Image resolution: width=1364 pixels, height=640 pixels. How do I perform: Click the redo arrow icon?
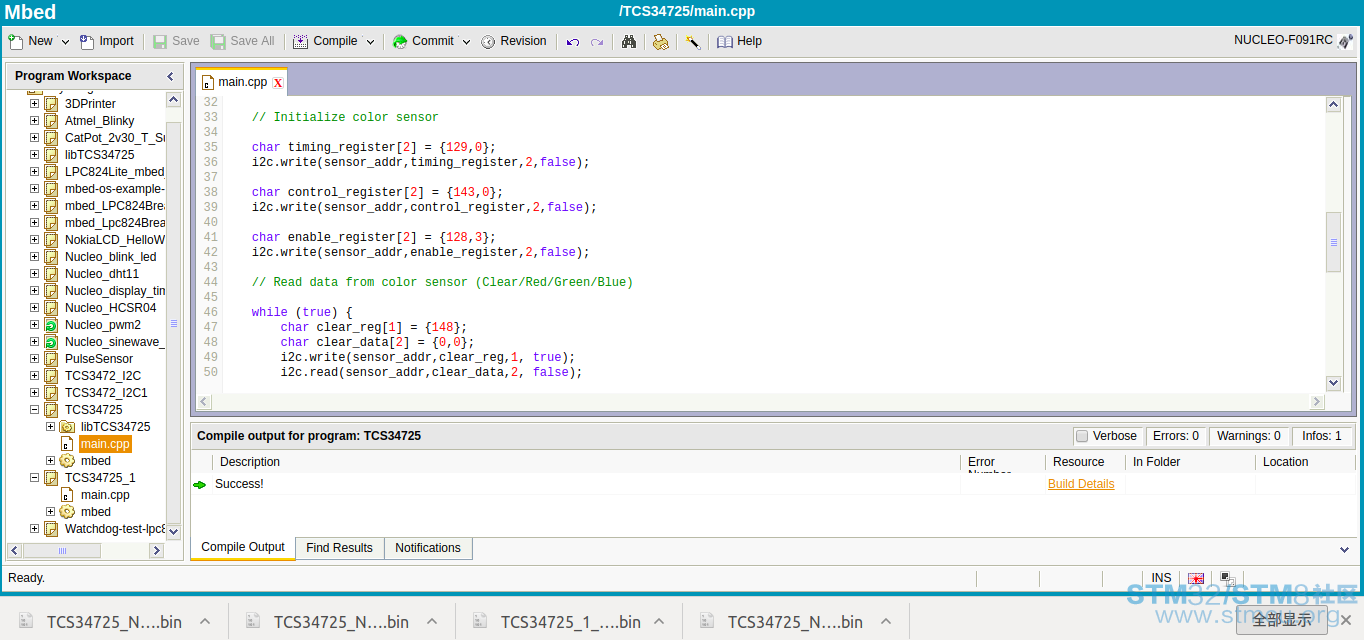(597, 42)
